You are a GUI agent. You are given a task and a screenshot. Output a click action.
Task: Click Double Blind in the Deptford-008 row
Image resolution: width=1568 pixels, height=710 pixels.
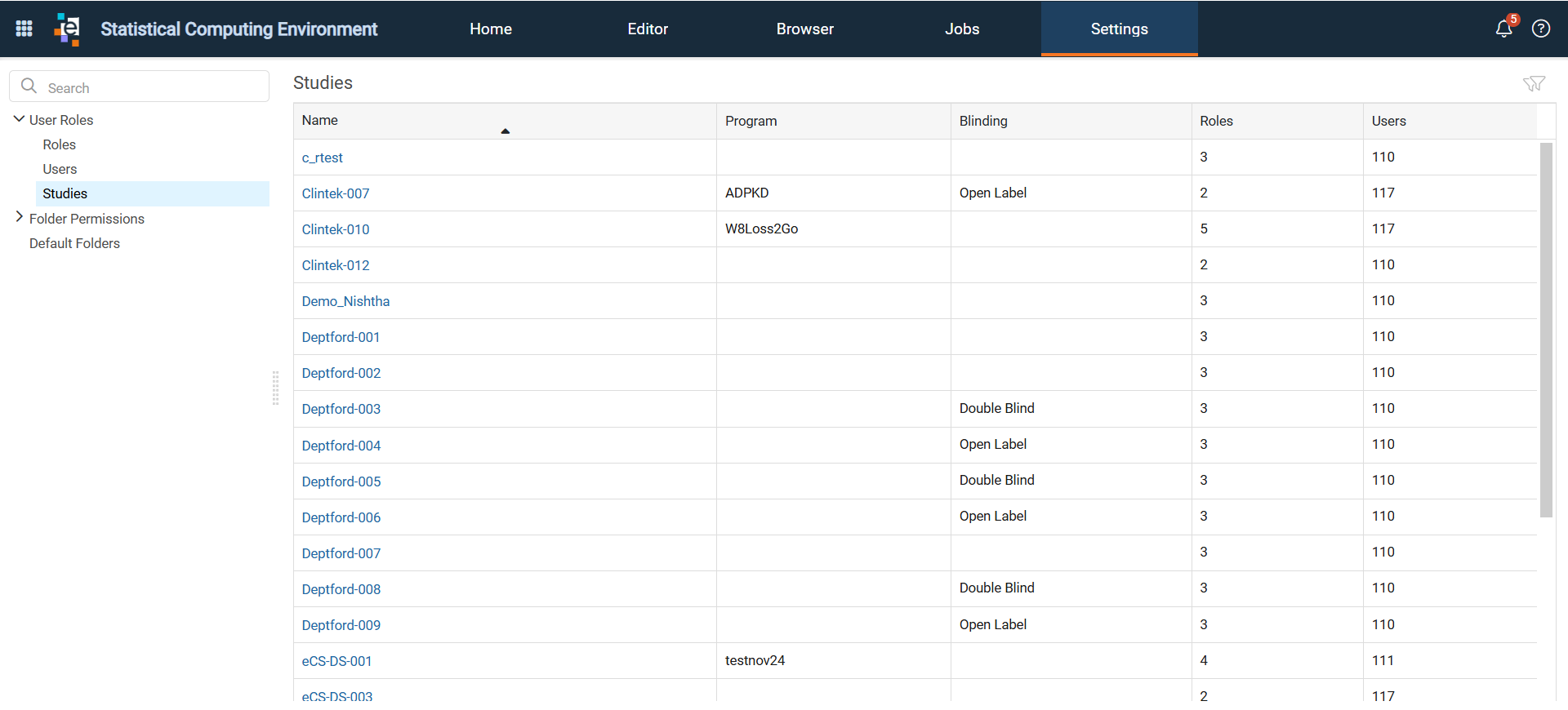[x=997, y=588]
